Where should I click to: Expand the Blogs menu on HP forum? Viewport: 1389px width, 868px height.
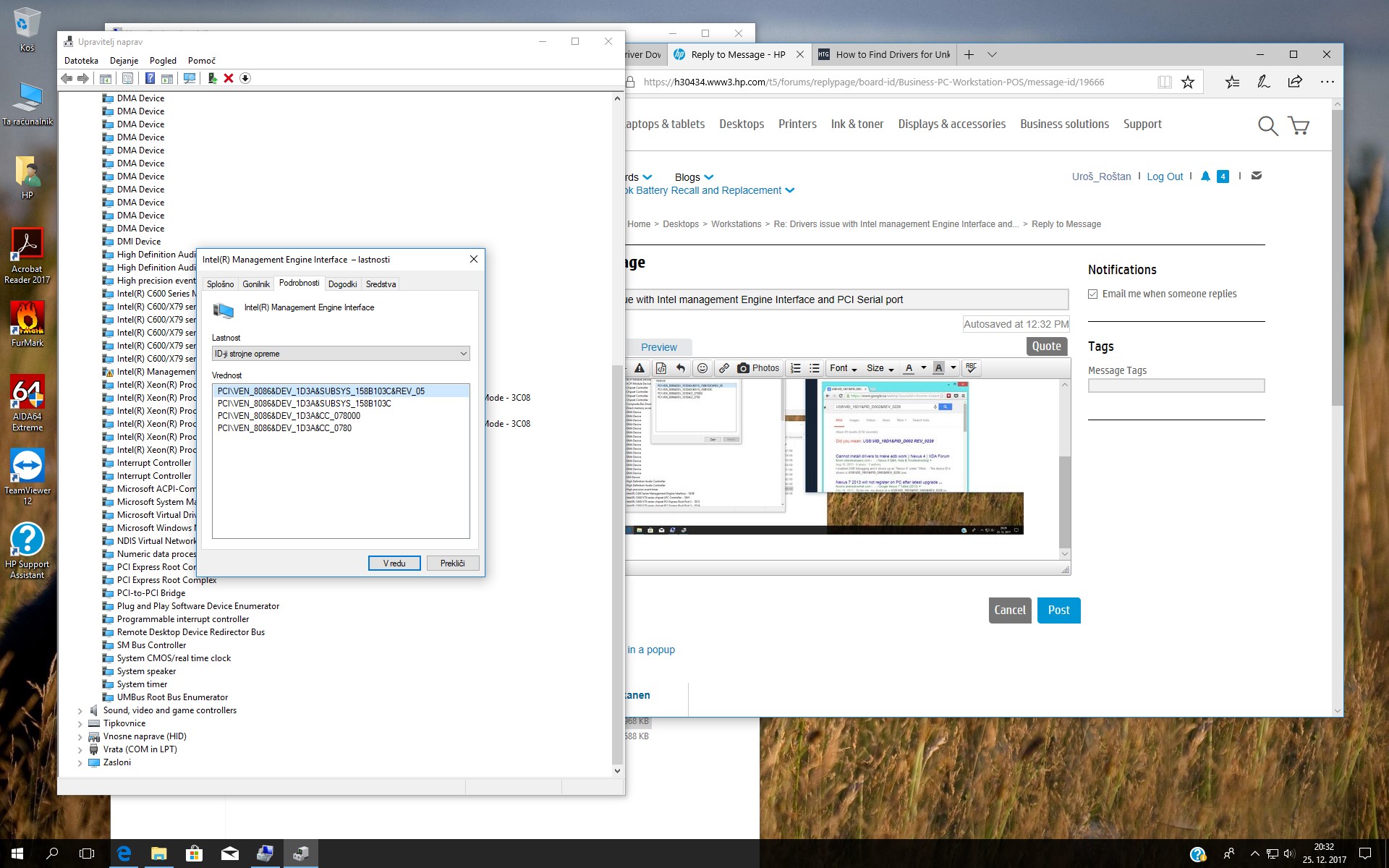pos(694,177)
